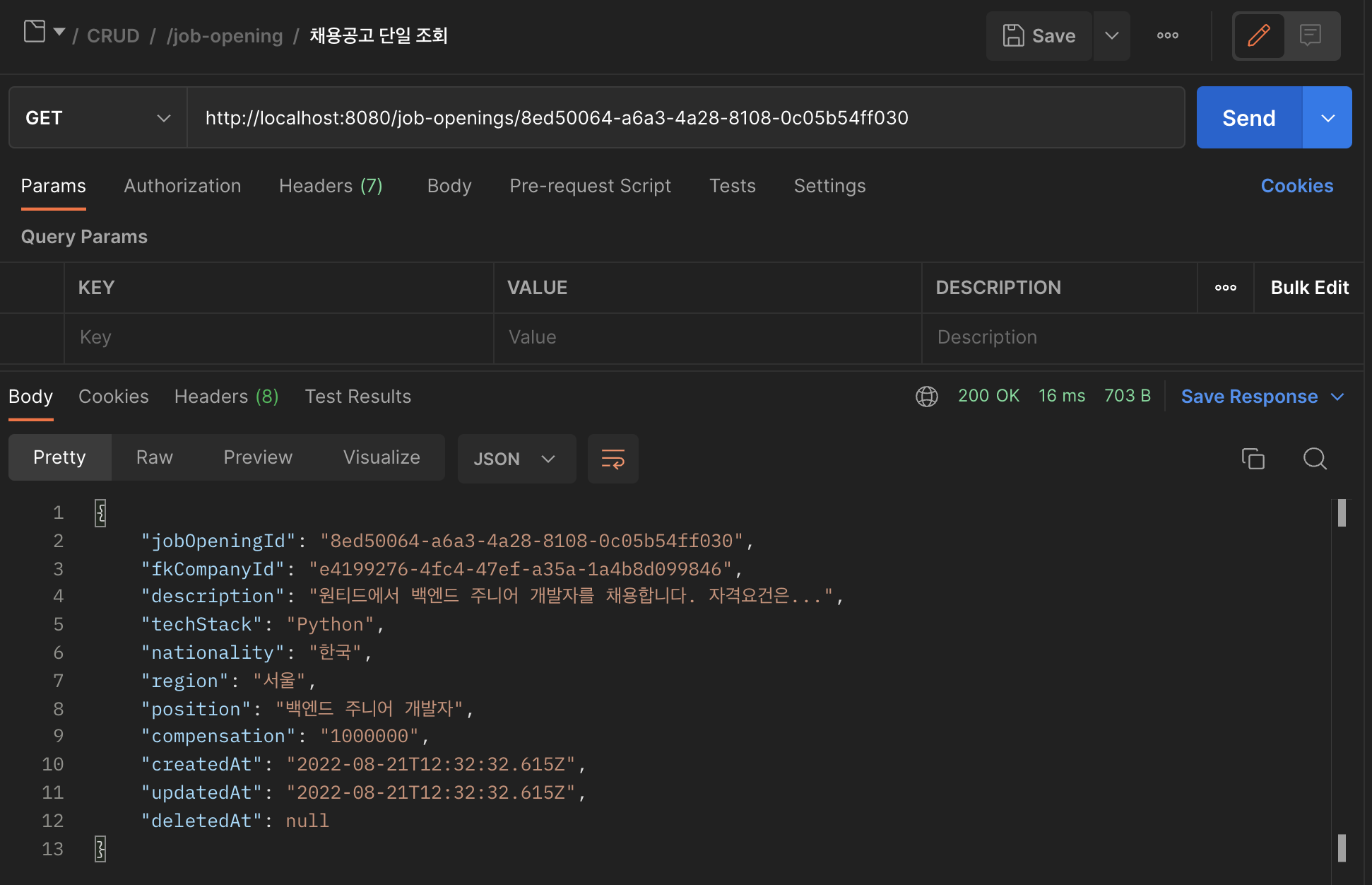
Task: Expand the breadcrumb dropdown caret
Action: [59, 32]
